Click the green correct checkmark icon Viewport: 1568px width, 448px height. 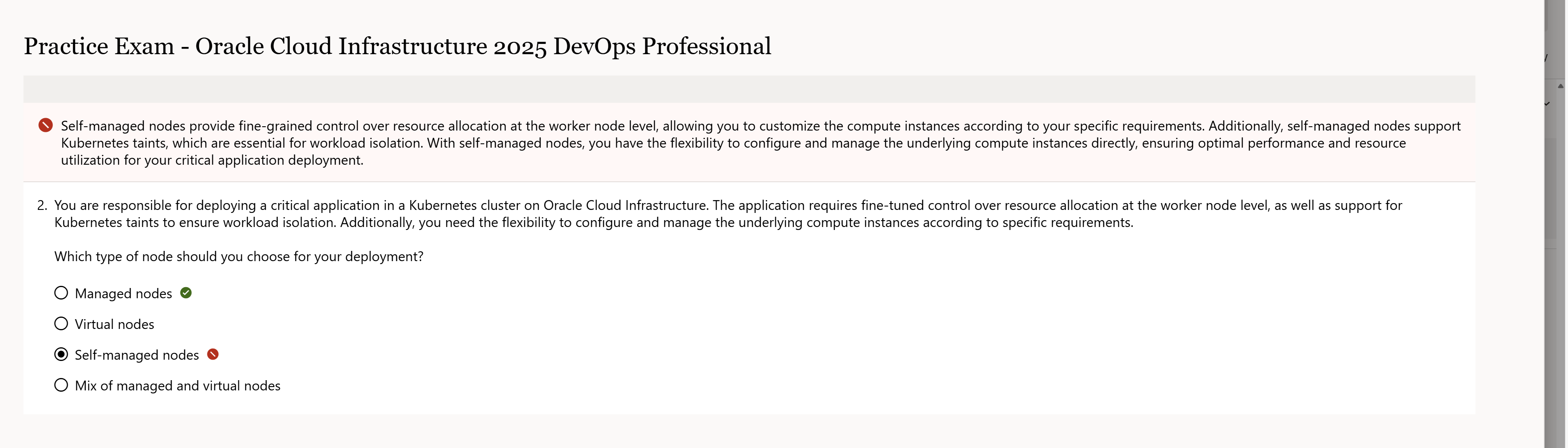186,293
